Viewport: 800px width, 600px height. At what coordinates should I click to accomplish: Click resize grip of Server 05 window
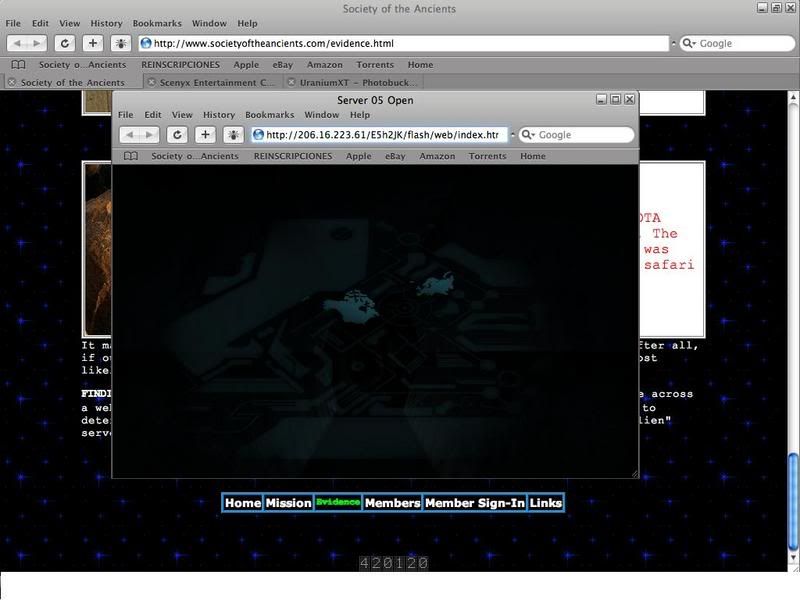(x=634, y=473)
